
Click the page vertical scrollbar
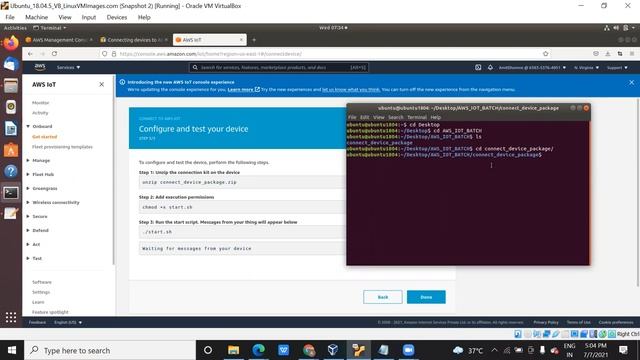pos(638,192)
